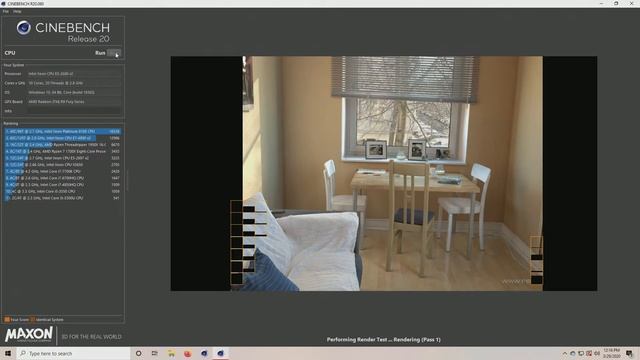This screenshot has width=640, height=360.
Task: Open the File menu
Action: pos(6,11)
